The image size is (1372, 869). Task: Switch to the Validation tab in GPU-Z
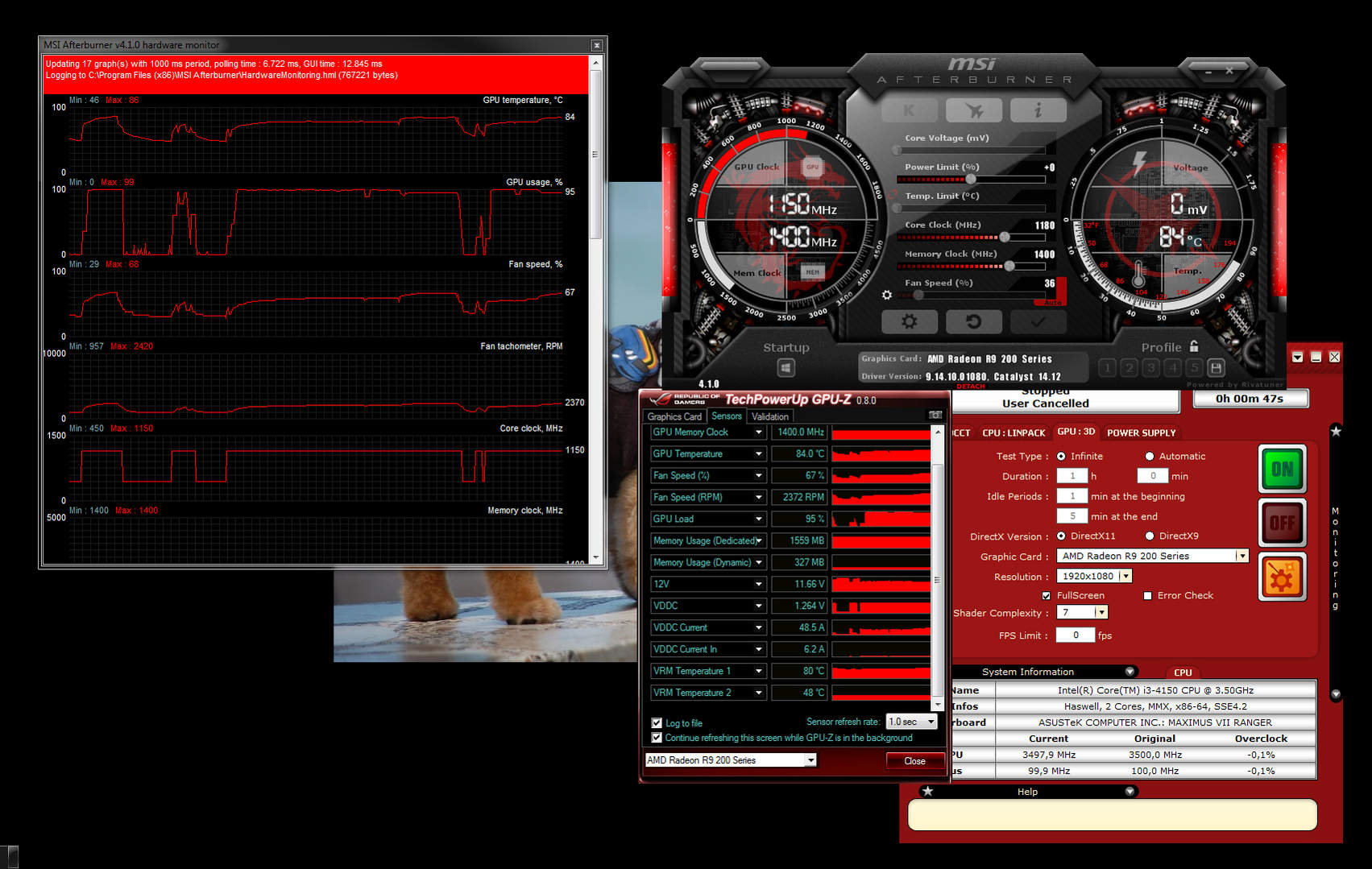(x=770, y=416)
